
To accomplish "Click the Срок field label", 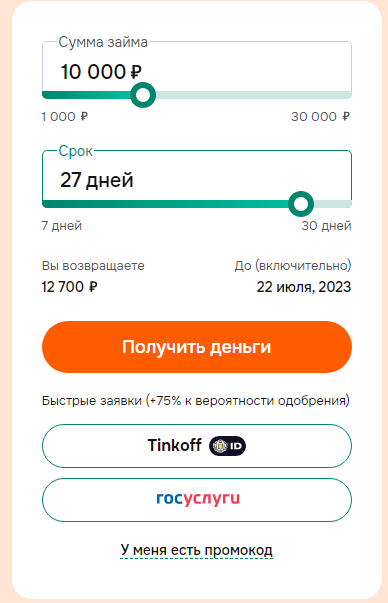I will coord(75,151).
